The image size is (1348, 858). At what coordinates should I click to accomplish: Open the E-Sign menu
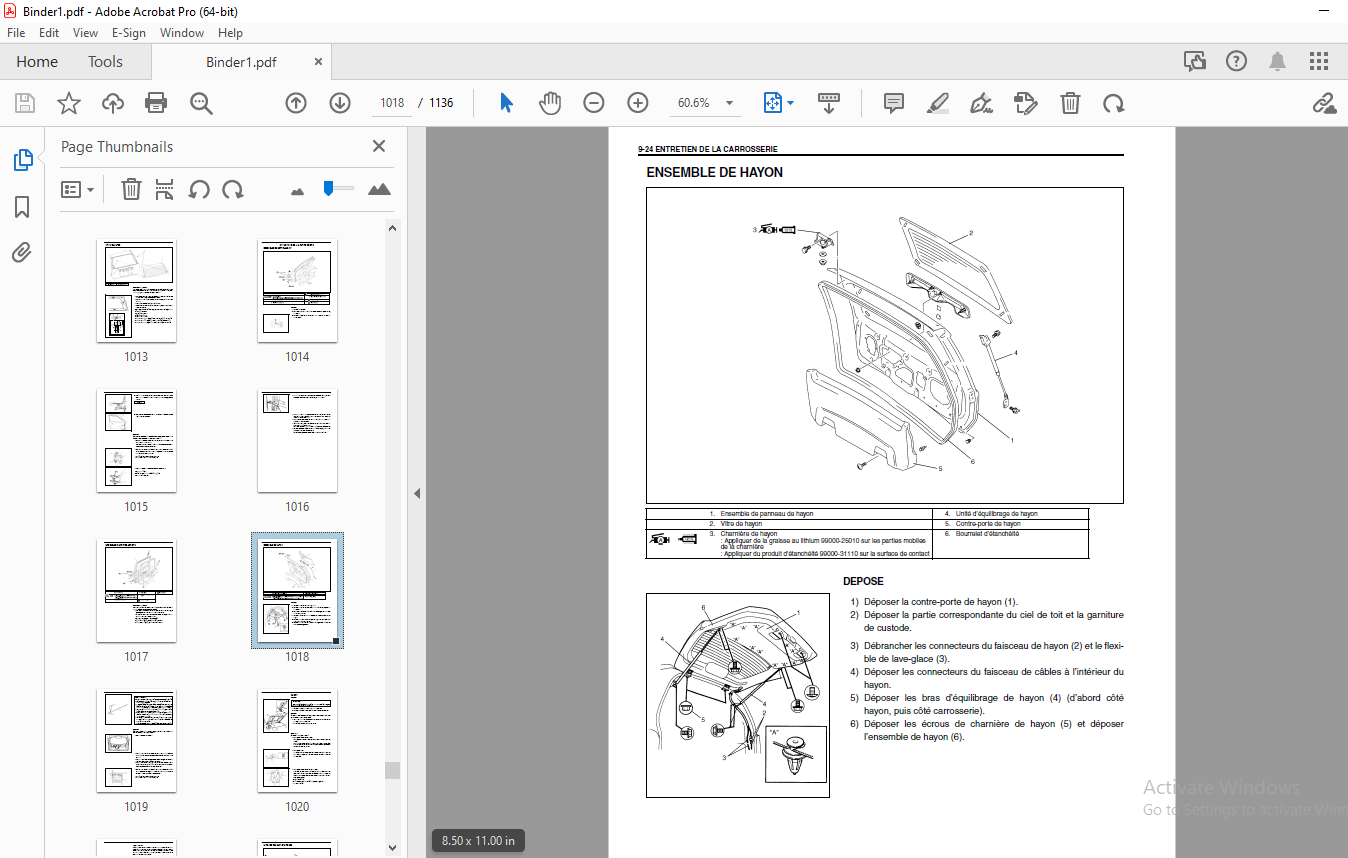[128, 32]
